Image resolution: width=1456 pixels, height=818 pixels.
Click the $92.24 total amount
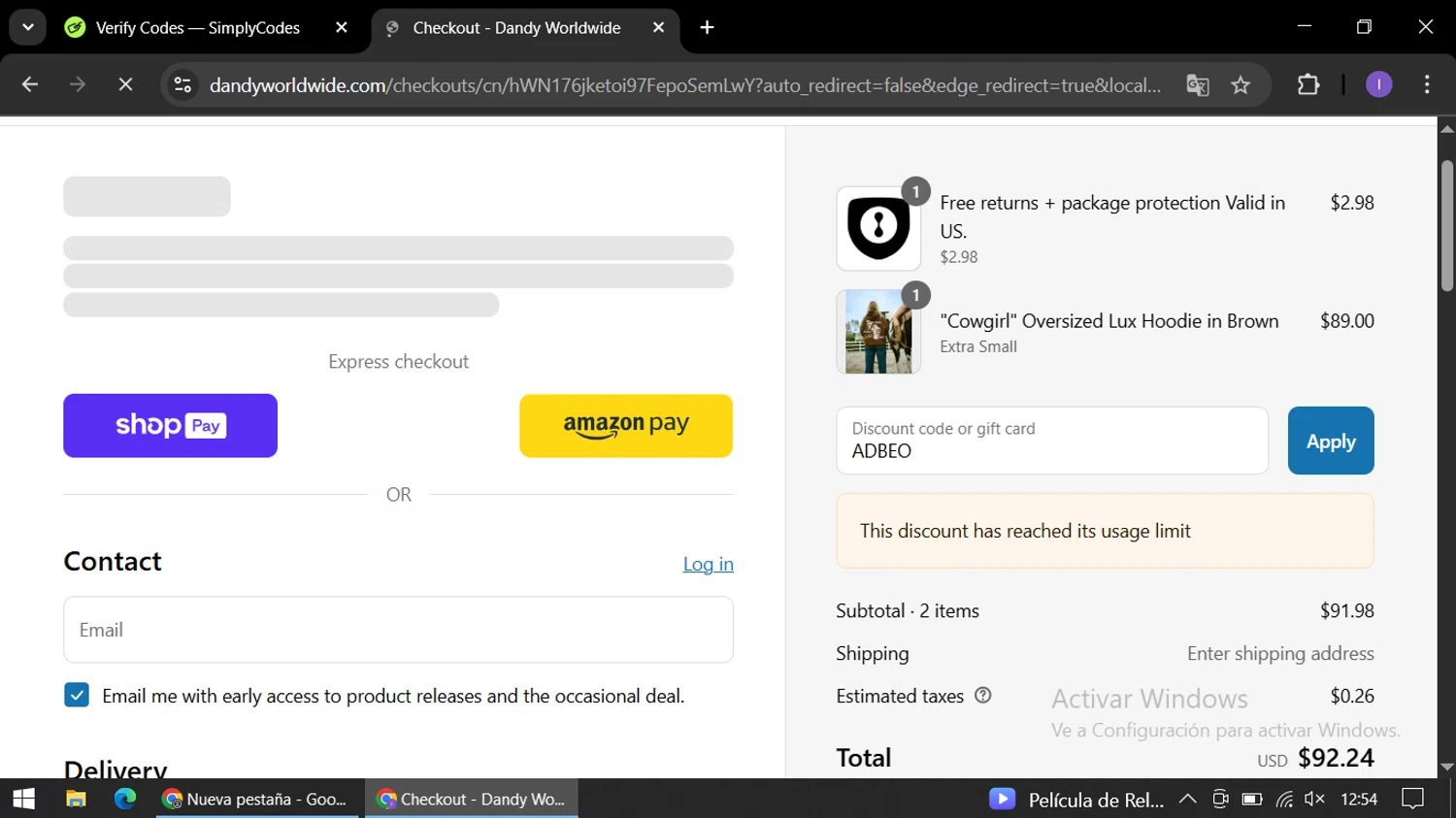[1336, 758]
